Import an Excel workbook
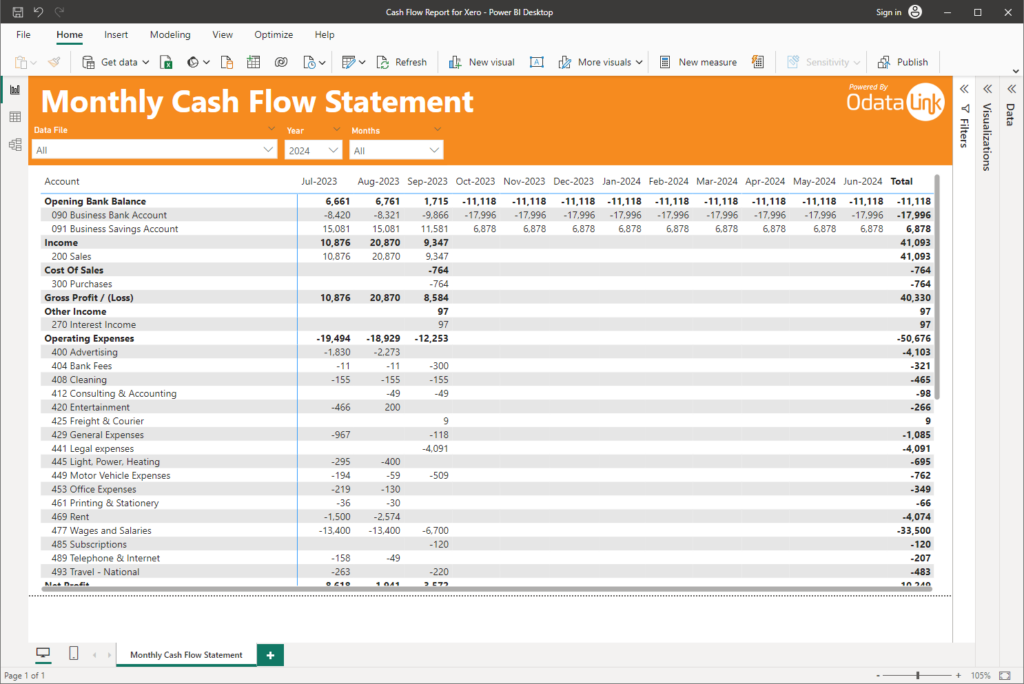Screen dimensions: 1024x684 pyautogui.click(x=166, y=61)
